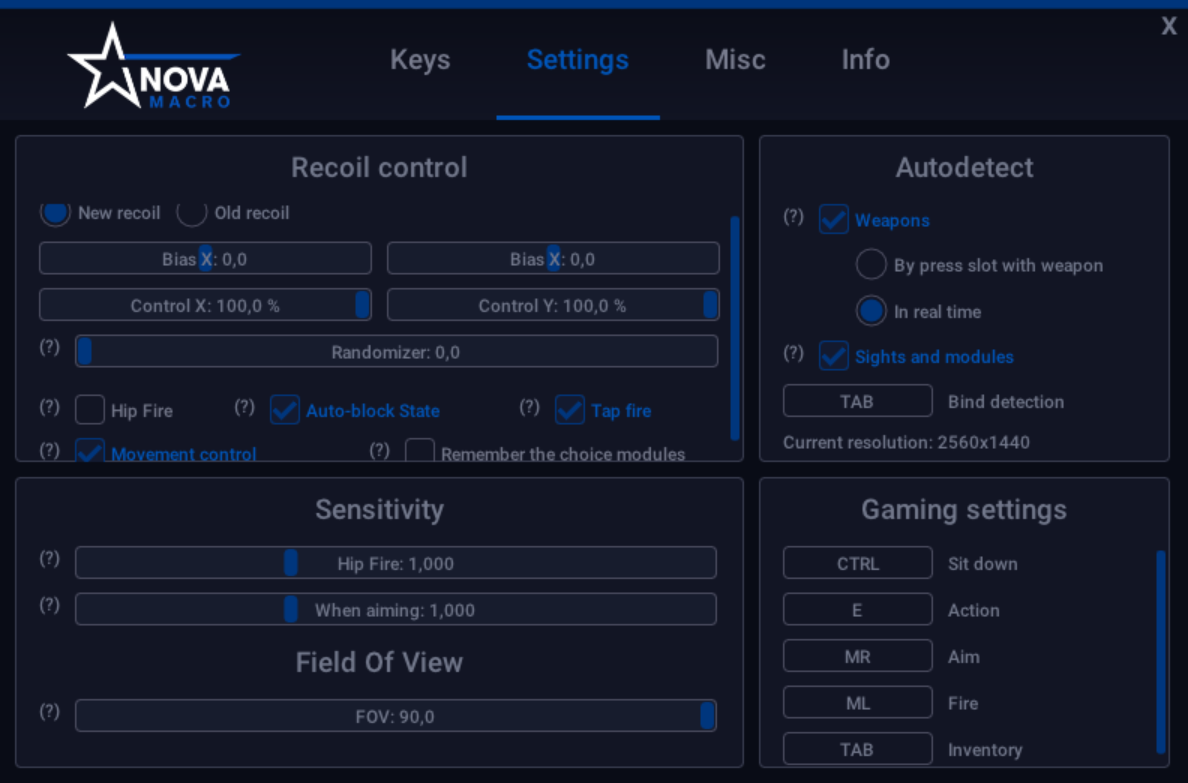Click the help icon beside FOV slider
The image size is (1188, 783).
49,711
